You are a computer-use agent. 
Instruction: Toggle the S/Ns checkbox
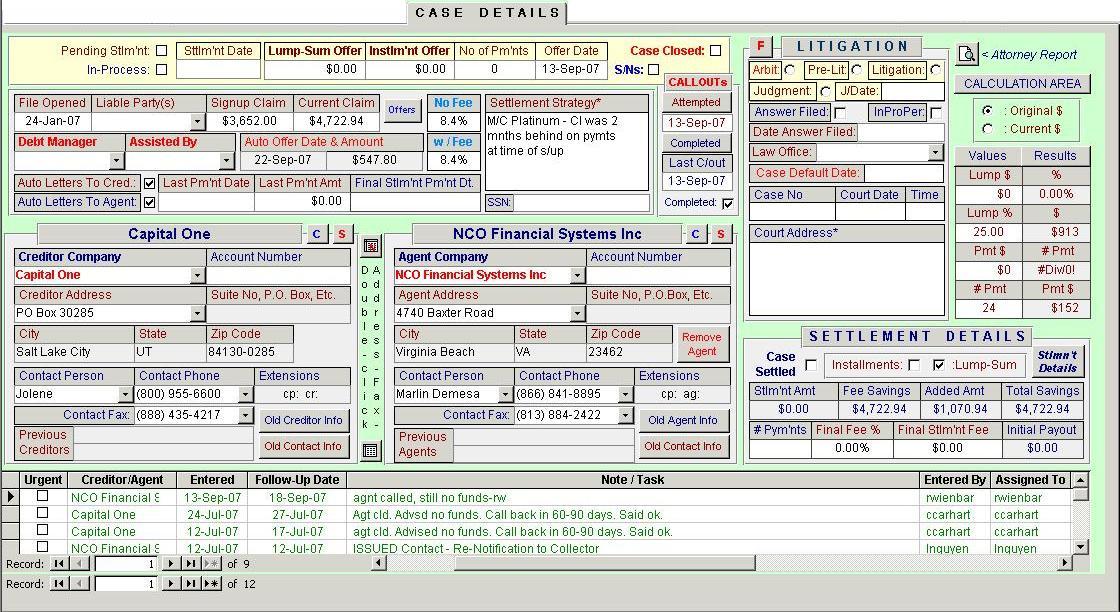(x=654, y=70)
